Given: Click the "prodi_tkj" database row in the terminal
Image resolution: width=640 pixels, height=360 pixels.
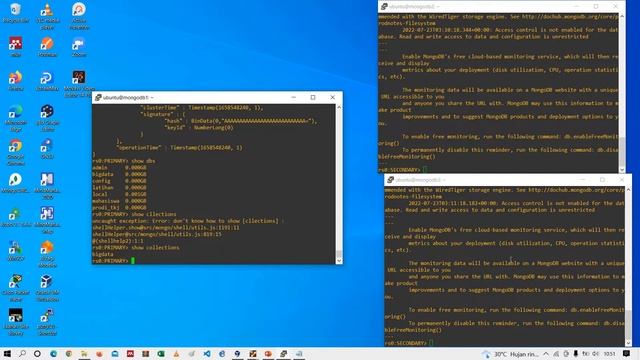Looking at the screenshot, I should point(119,208).
